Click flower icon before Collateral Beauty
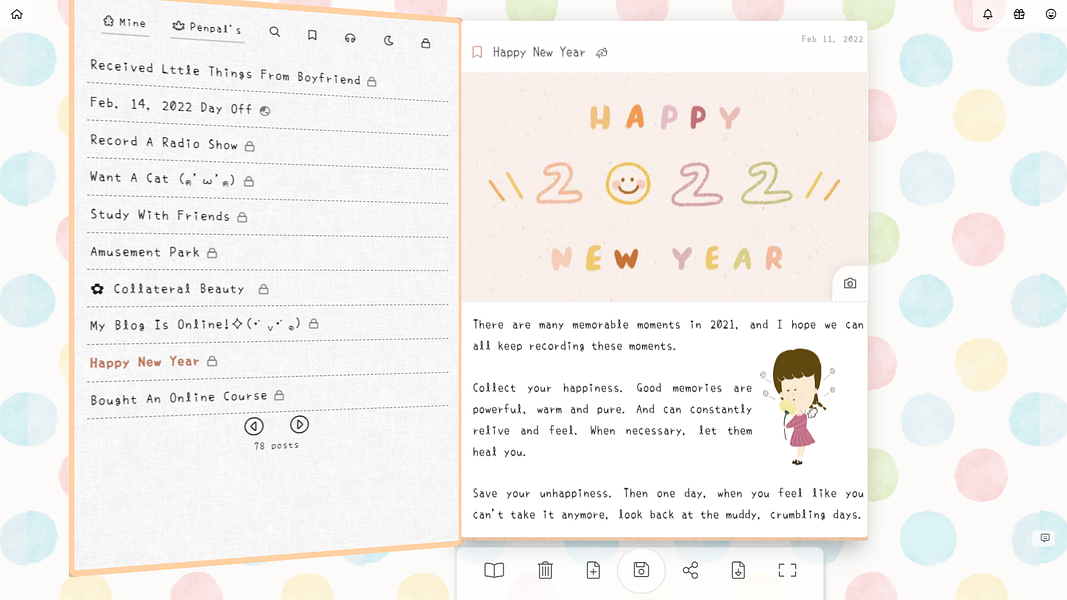This screenshot has height=600, width=1067. tap(97, 289)
